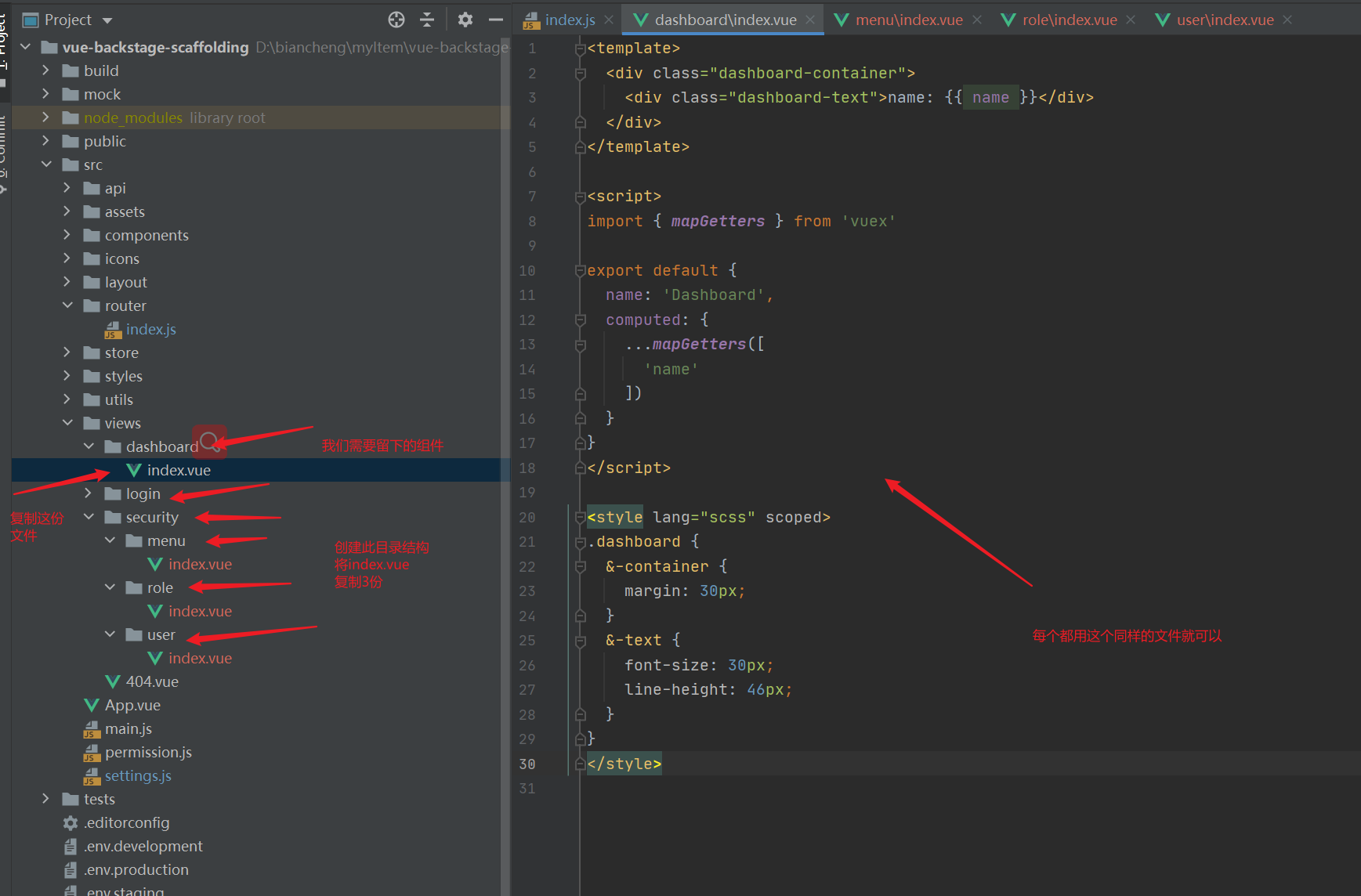Switch to the user\index.vue tab
Viewport: 1361px width, 896px height.
pos(1215,20)
